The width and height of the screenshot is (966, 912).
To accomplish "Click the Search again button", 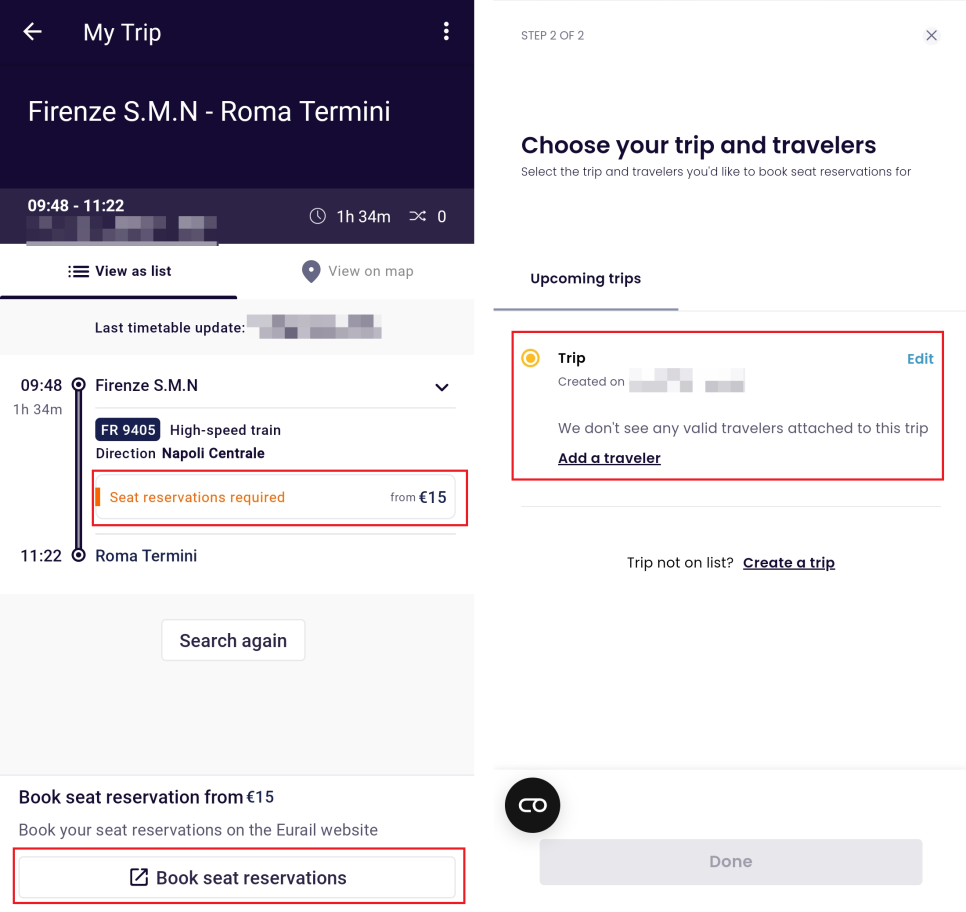I will tap(233, 640).
